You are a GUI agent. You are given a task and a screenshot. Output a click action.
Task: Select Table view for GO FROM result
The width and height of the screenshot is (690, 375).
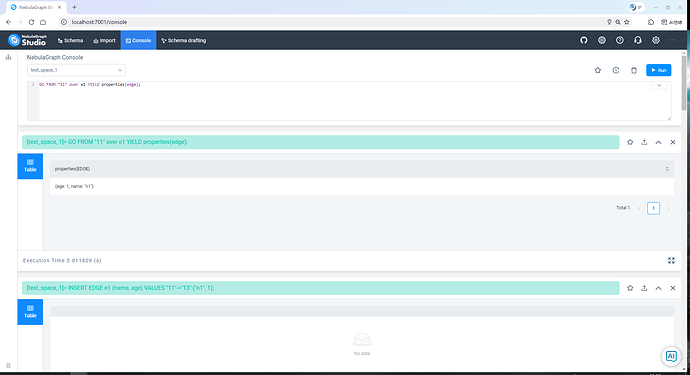point(30,166)
